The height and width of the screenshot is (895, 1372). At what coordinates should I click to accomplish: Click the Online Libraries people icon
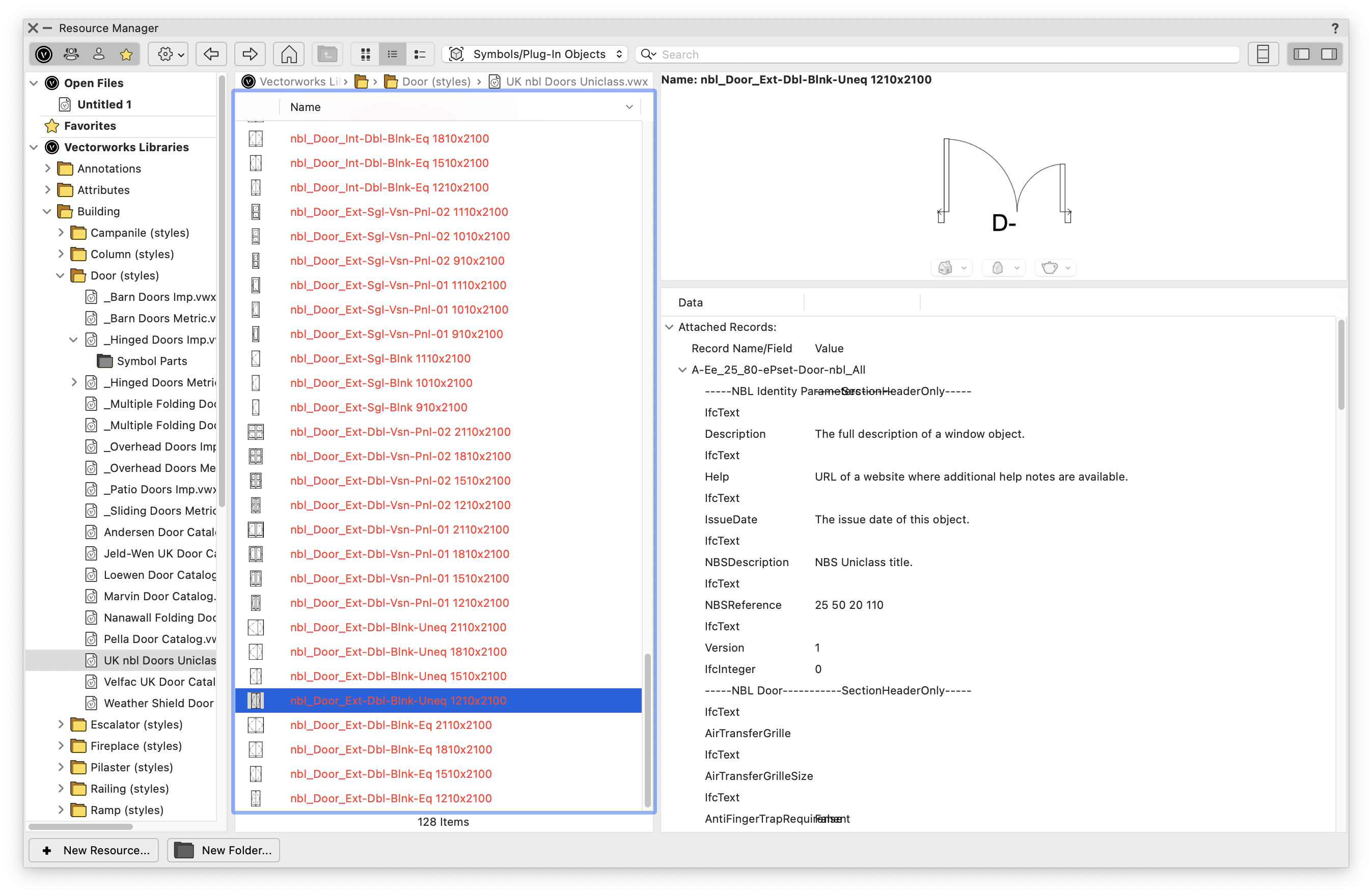pyautogui.click(x=71, y=53)
